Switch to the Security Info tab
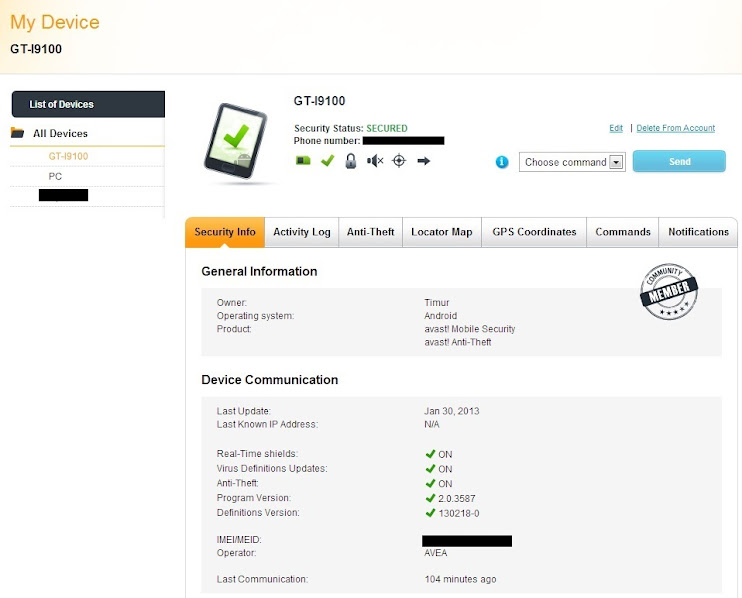Viewport: 742px width, 598px height. [225, 232]
